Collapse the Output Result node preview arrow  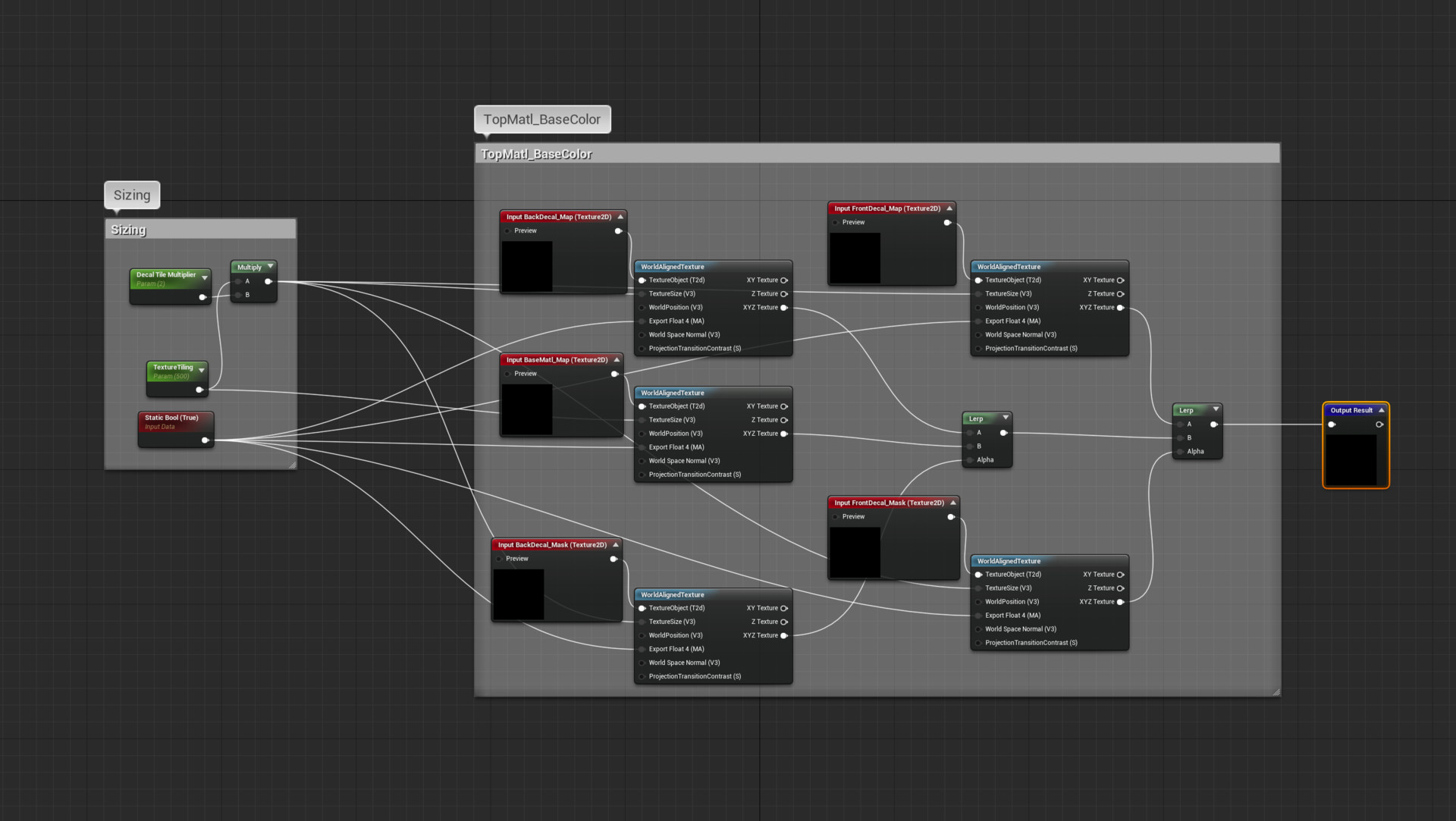point(1381,410)
